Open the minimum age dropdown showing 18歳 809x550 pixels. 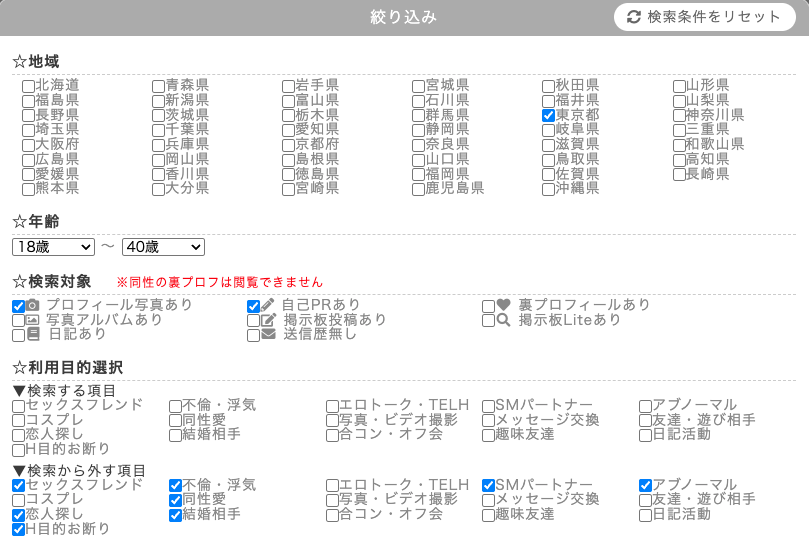53,246
